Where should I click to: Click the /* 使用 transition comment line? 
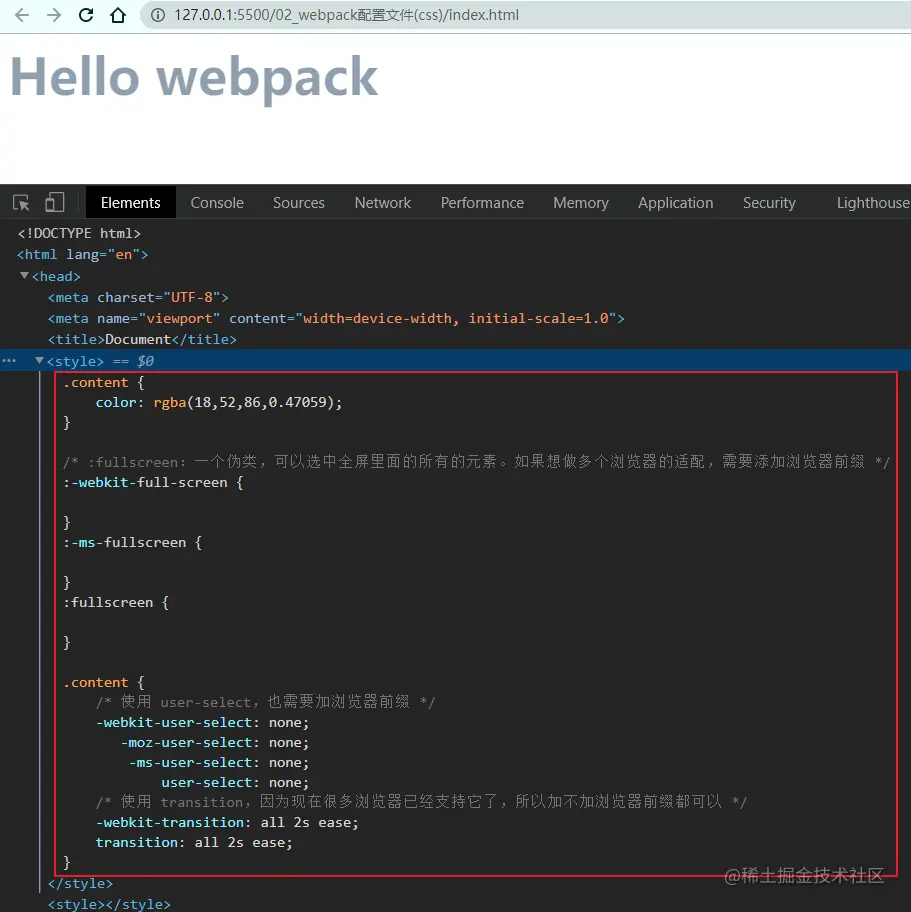tap(421, 803)
